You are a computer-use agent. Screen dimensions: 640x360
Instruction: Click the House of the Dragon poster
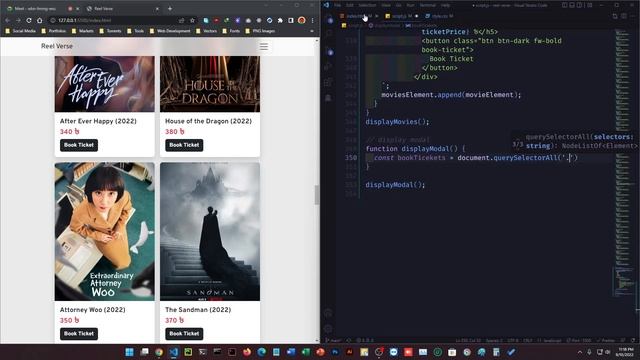tap(210, 84)
